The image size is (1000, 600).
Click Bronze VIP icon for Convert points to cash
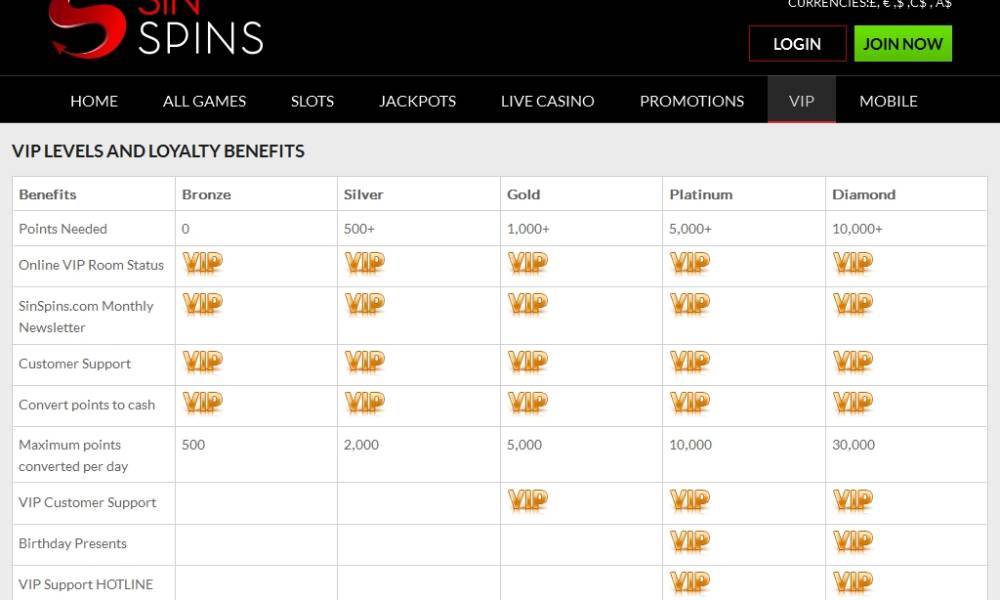click(x=202, y=403)
